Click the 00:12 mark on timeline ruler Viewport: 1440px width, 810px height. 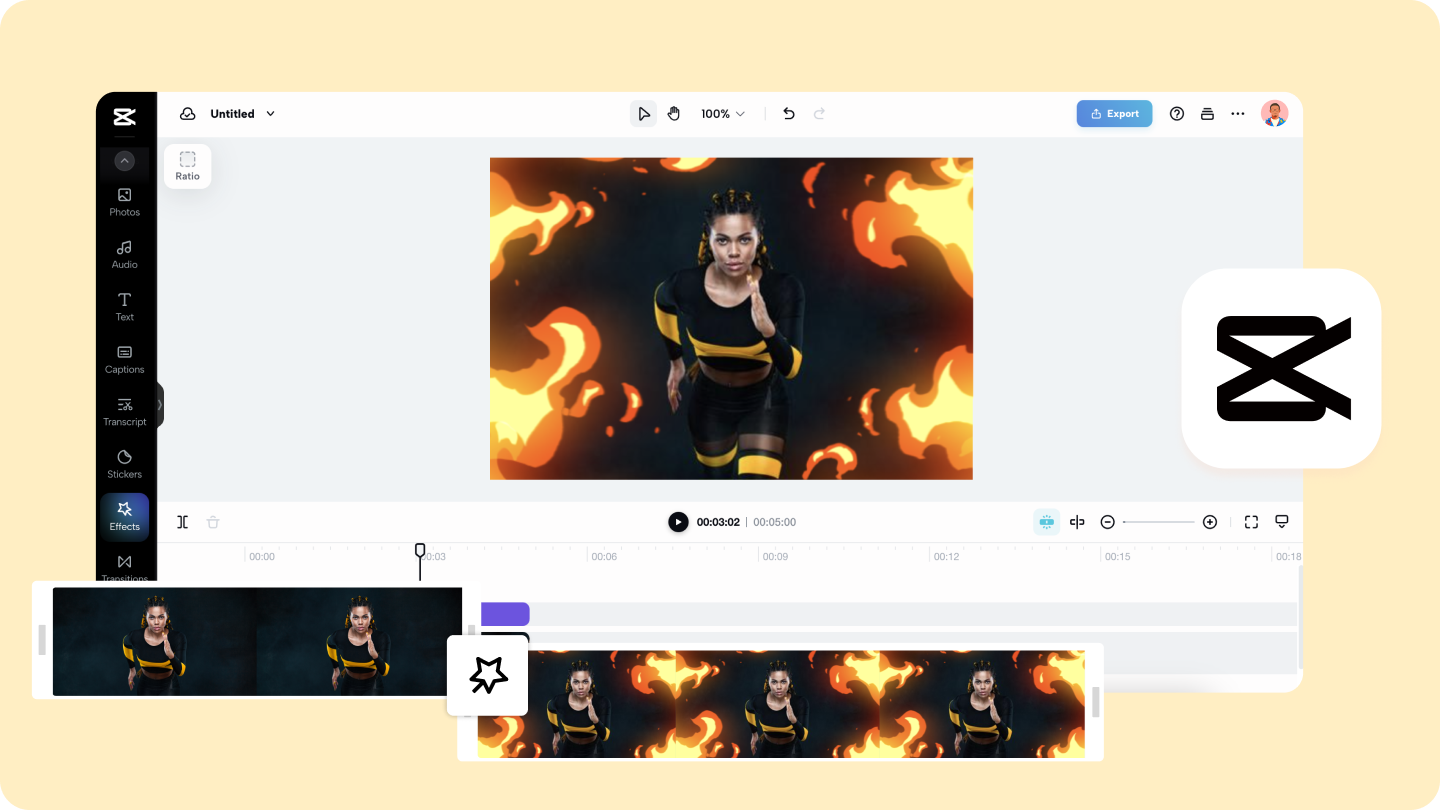point(946,557)
